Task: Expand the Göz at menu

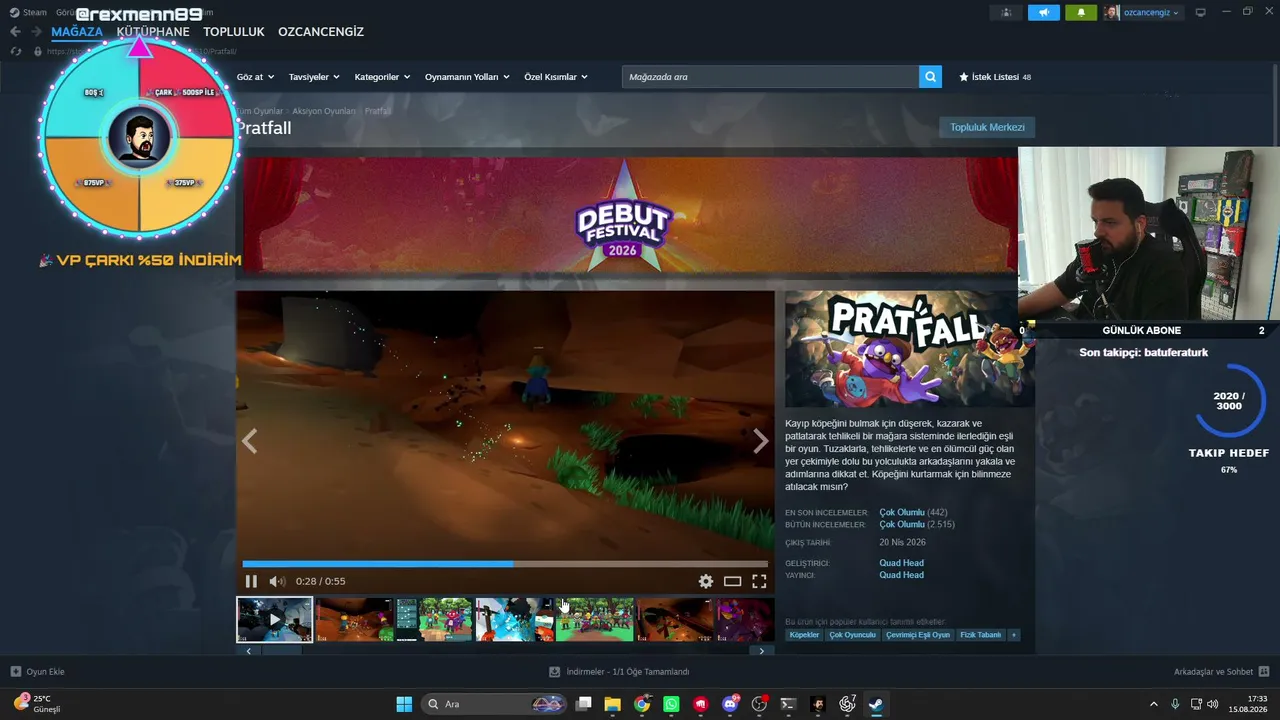Action: (255, 77)
